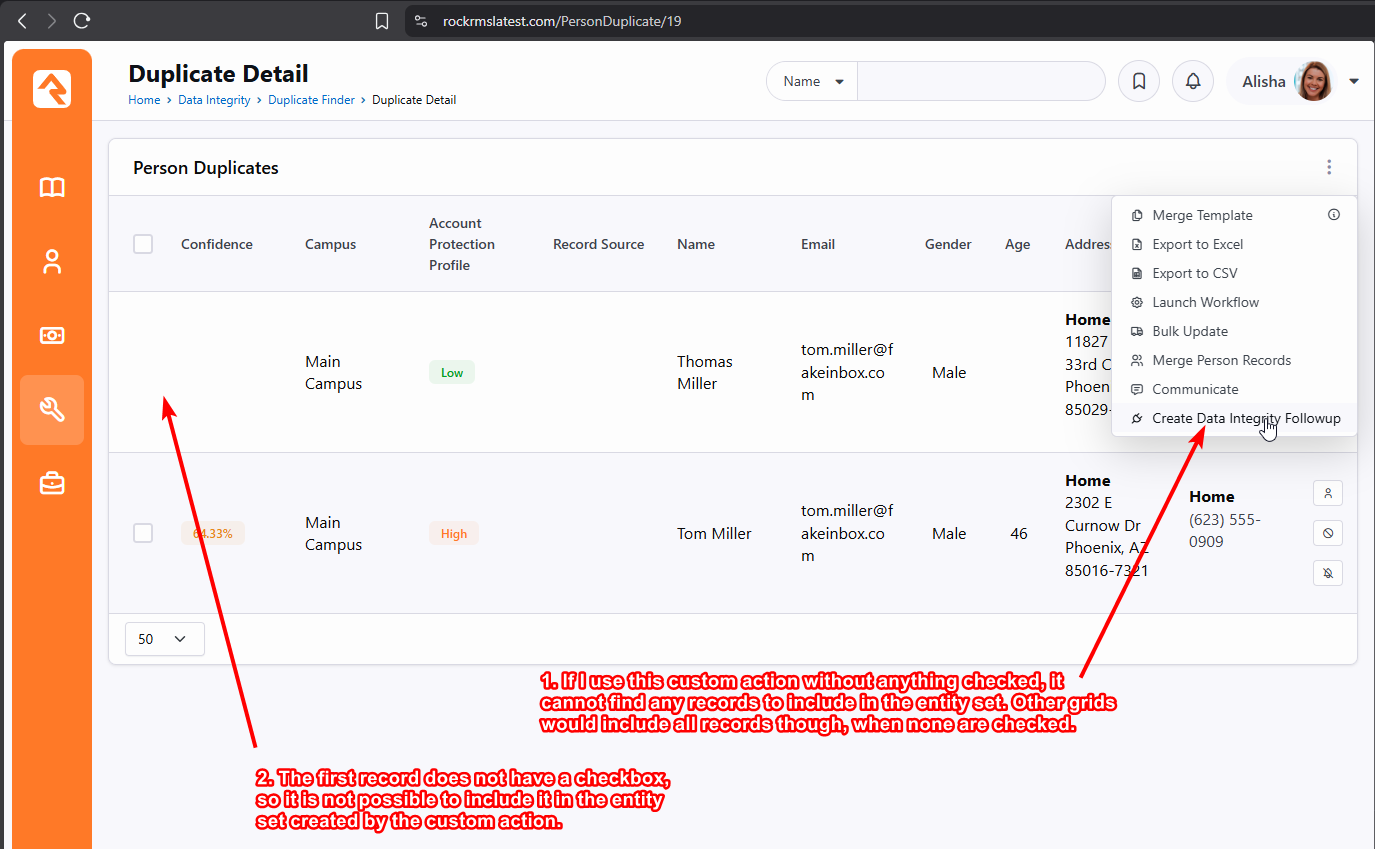Click Tom Miller's view person icon
This screenshot has height=849, width=1375.
tap(1327, 493)
